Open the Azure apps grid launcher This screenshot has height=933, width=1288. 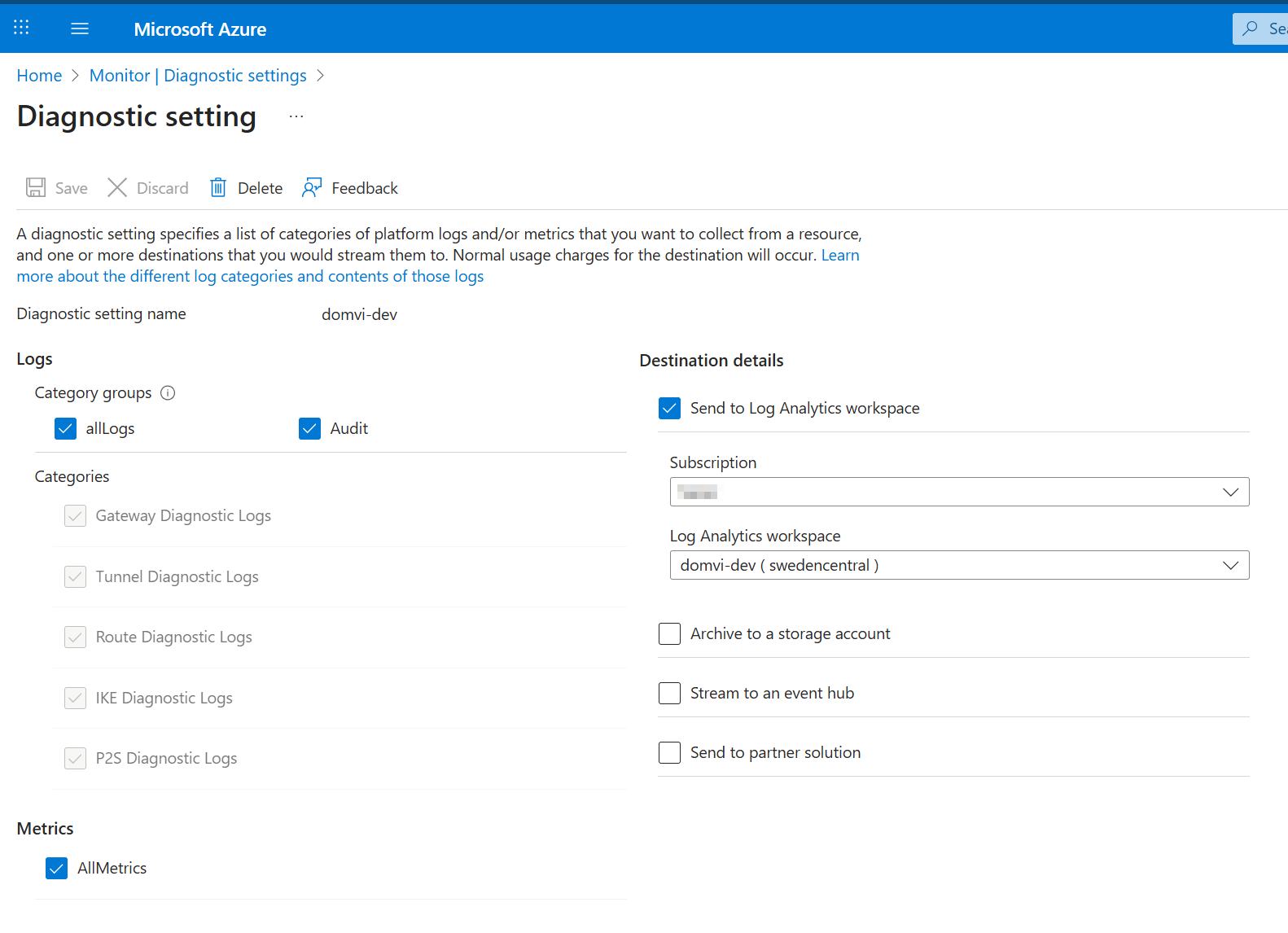(x=21, y=28)
